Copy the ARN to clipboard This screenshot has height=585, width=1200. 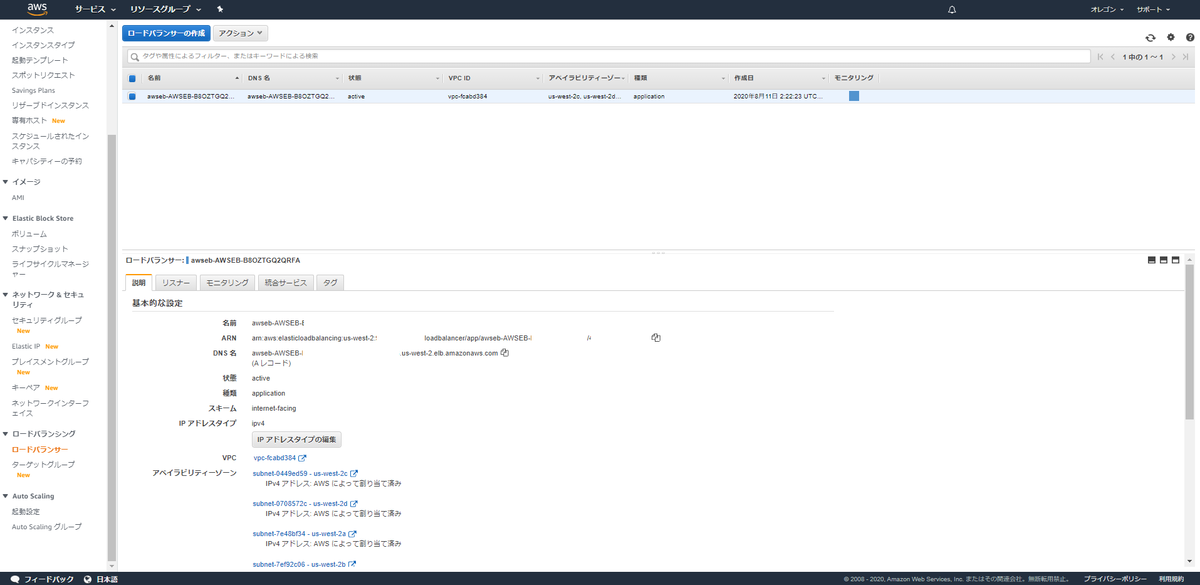[656, 338]
